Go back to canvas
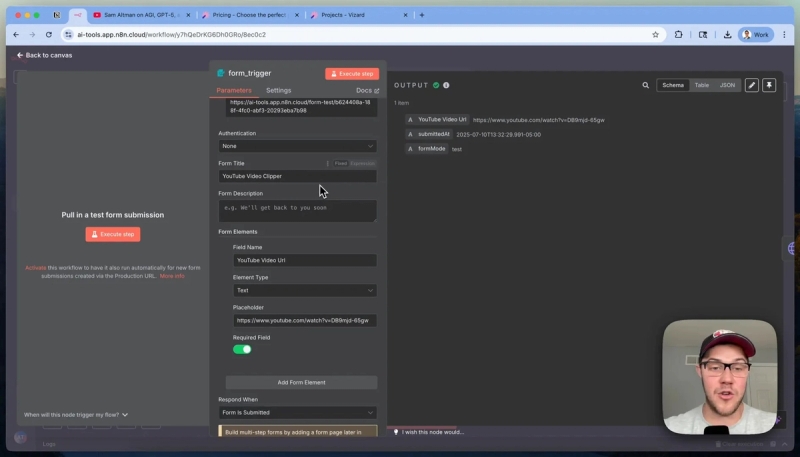The width and height of the screenshot is (800, 457). coord(44,55)
